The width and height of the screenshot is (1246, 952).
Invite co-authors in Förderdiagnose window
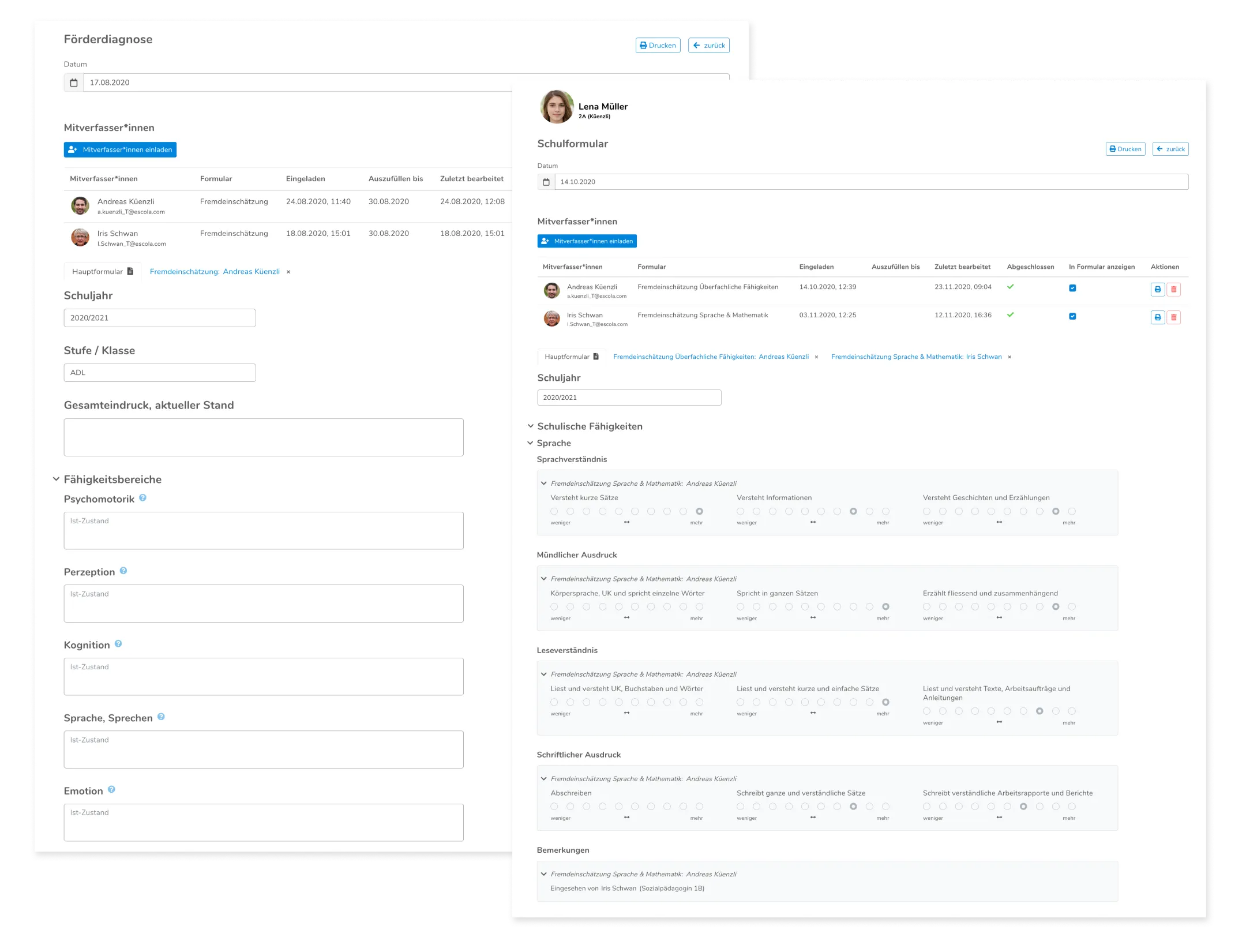pyautogui.click(x=120, y=149)
